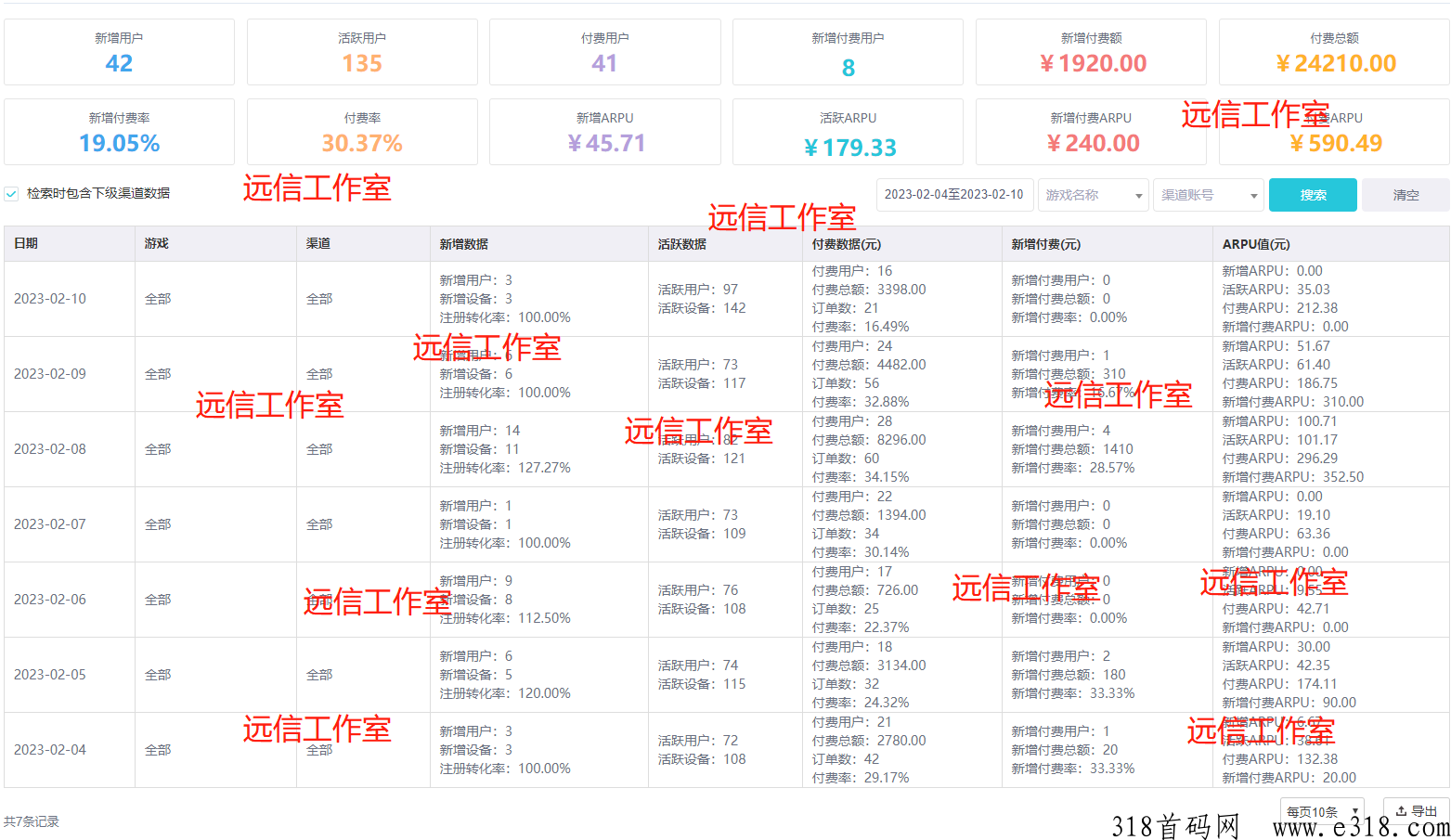Select the 付费用户 card showing 41
Image resolution: width=1451 pixels, height=840 pixels.
(605, 52)
